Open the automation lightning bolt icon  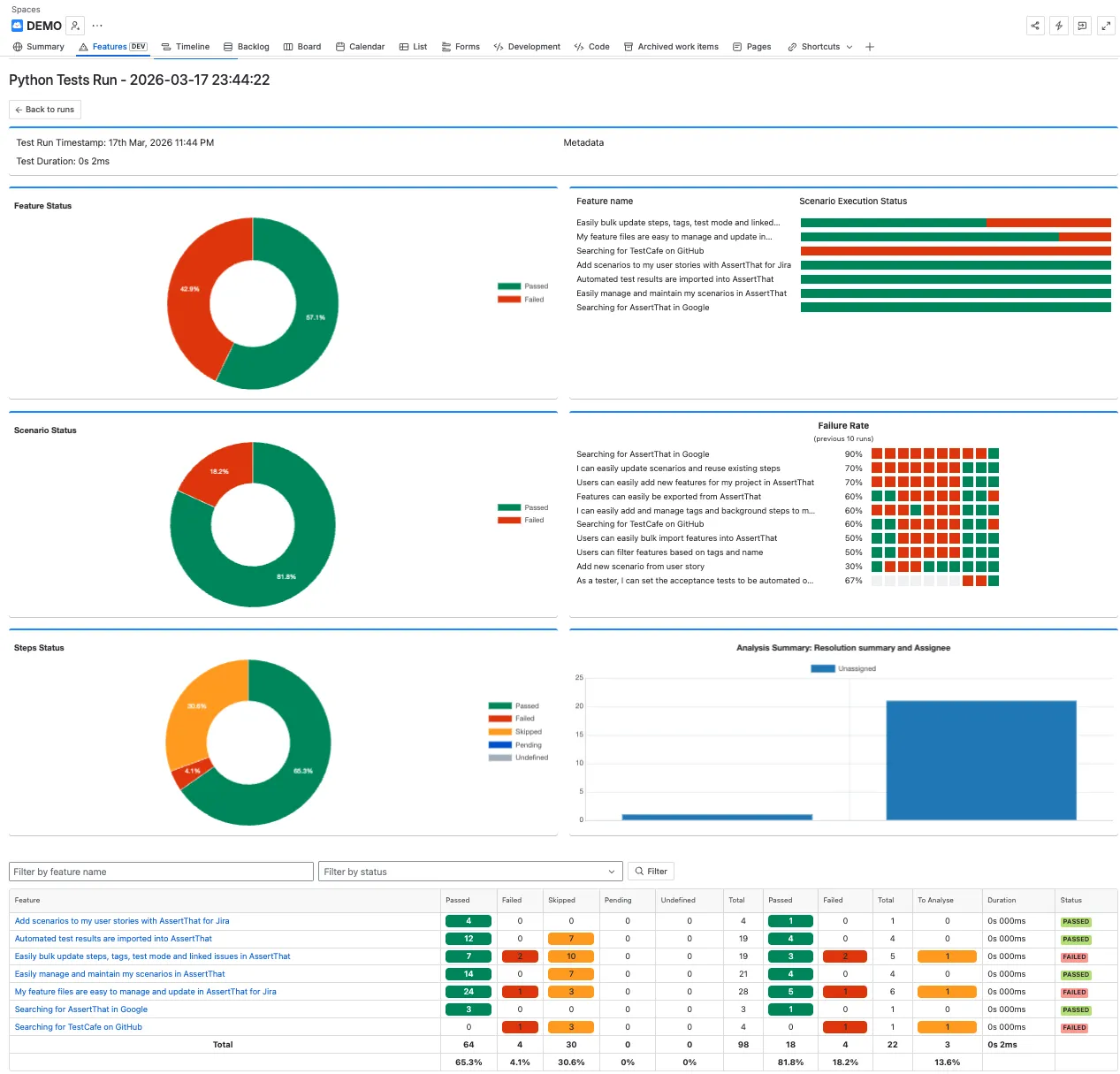1059,26
